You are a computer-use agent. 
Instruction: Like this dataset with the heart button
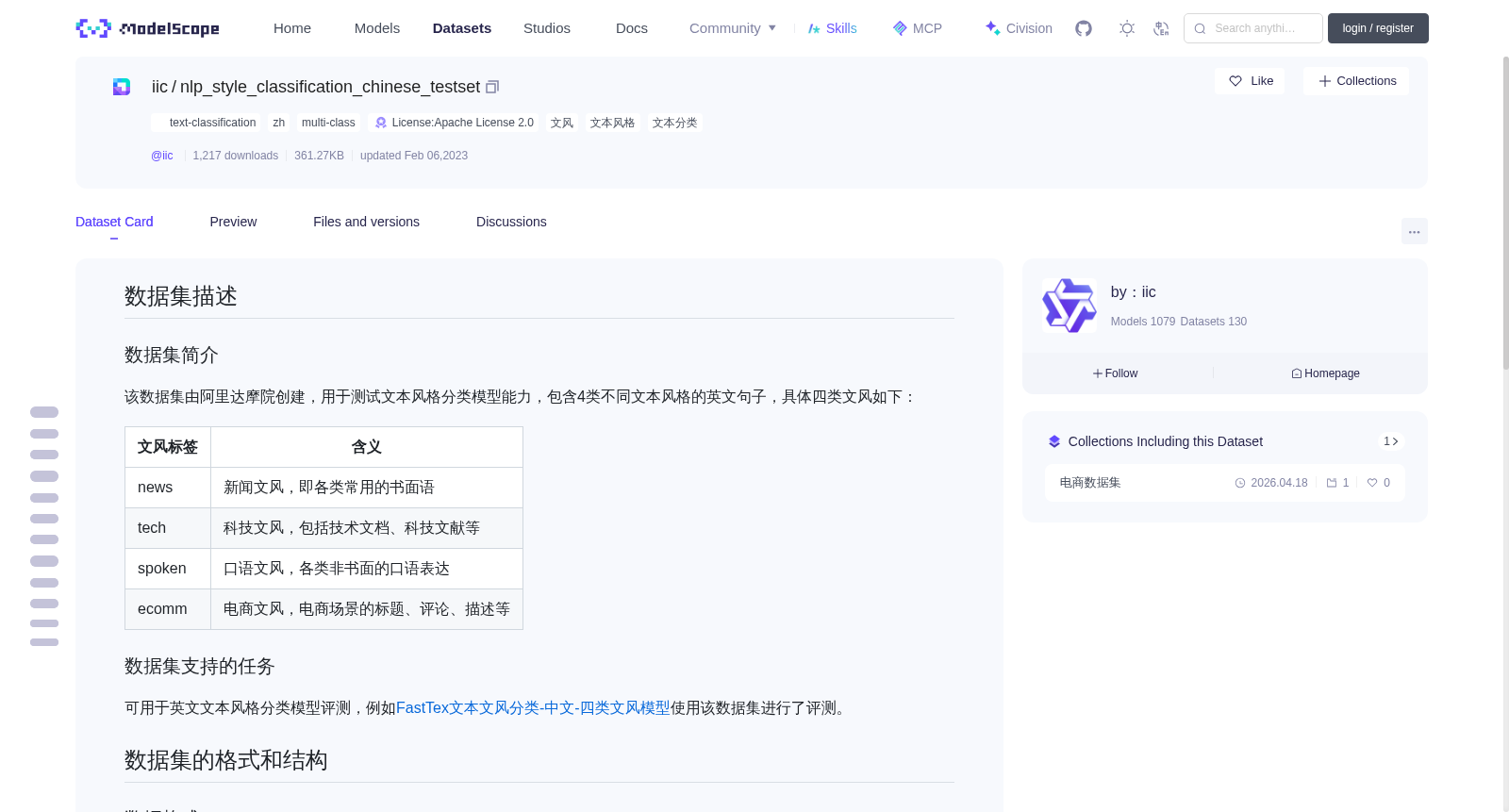coord(1250,81)
